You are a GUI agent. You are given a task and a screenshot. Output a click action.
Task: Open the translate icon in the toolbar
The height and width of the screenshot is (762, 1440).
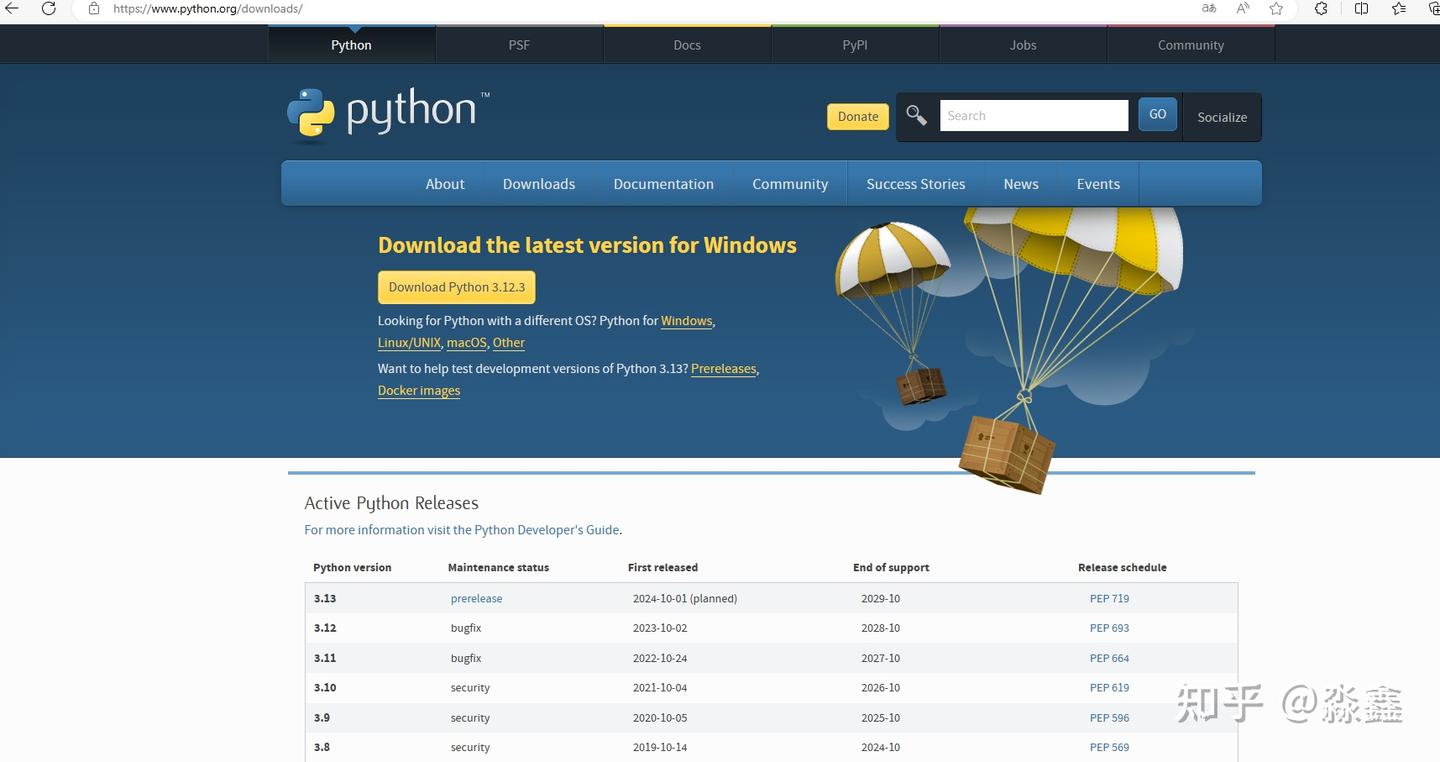click(1208, 8)
